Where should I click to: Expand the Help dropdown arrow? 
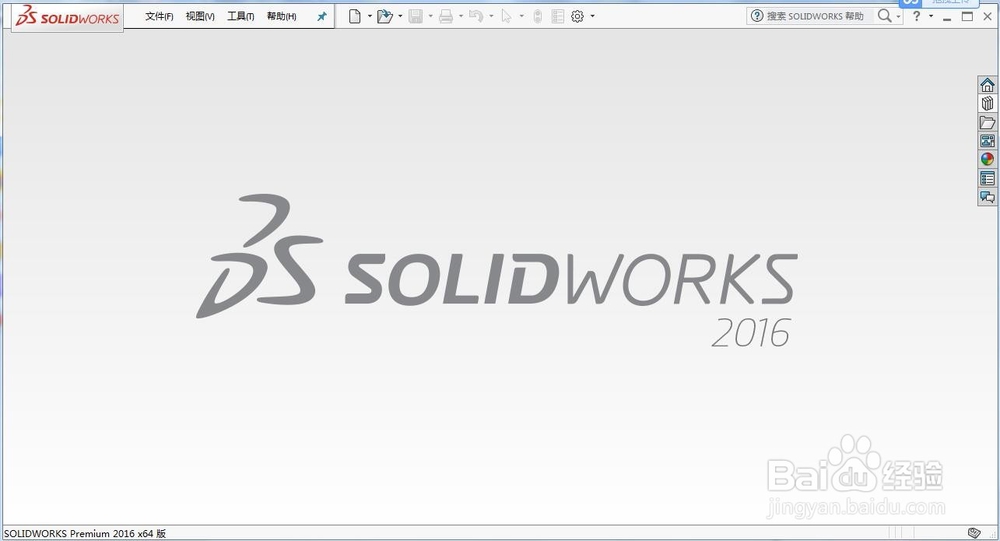click(x=931, y=17)
